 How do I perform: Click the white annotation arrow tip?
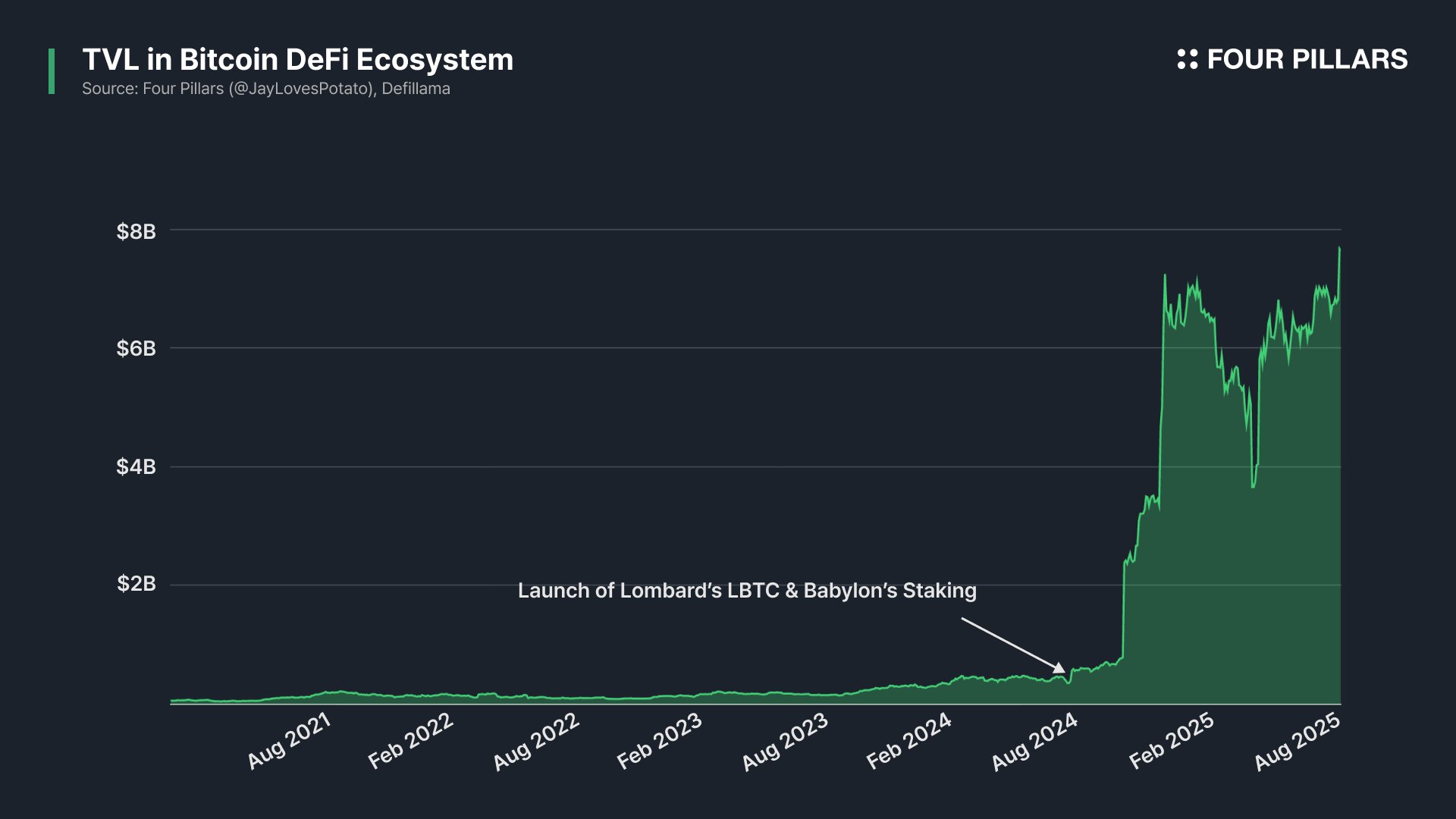1062,670
